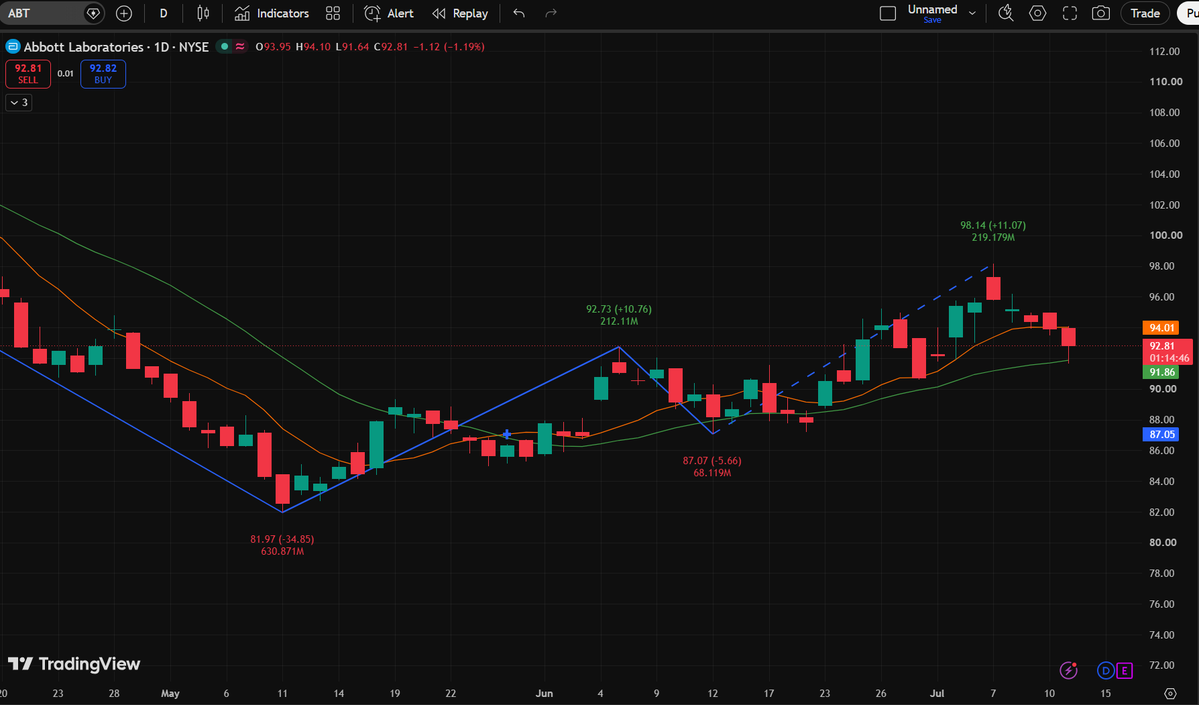Redo the last undone chart action
The width and height of the screenshot is (1199, 705).
551,13
